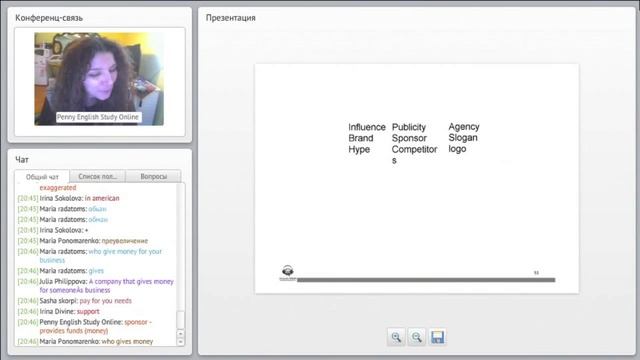This screenshot has width=640, height=360.
Task: Click the presentation slide with vocabulary words
Action: click(x=417, y=178)
